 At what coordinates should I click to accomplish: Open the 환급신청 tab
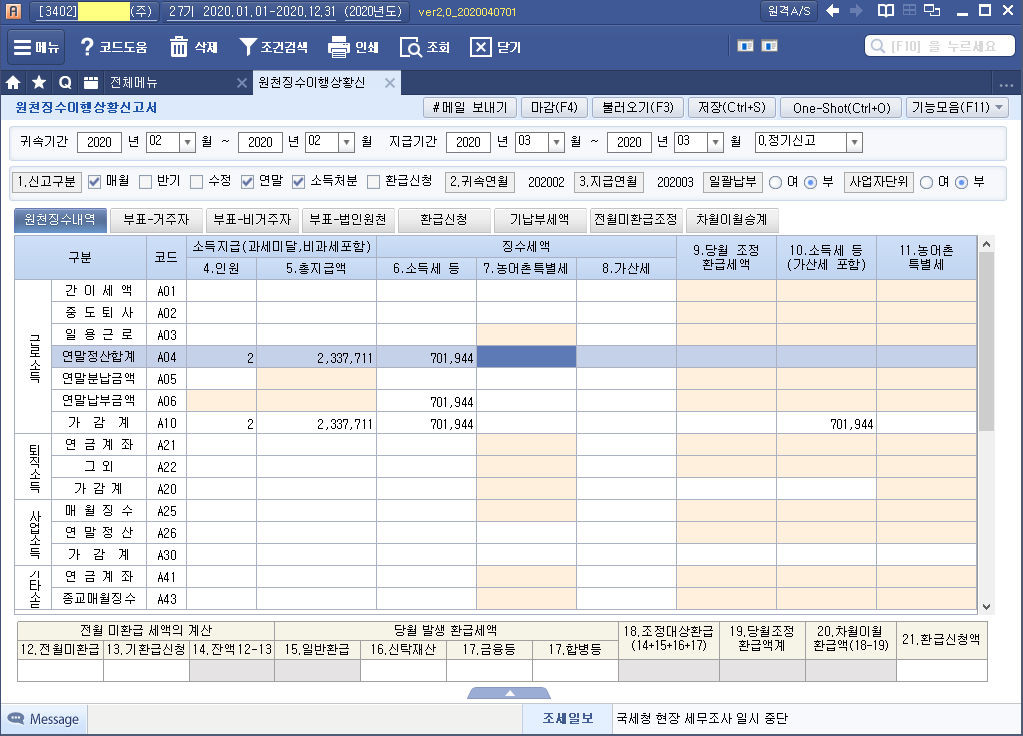tap(444, 220)
